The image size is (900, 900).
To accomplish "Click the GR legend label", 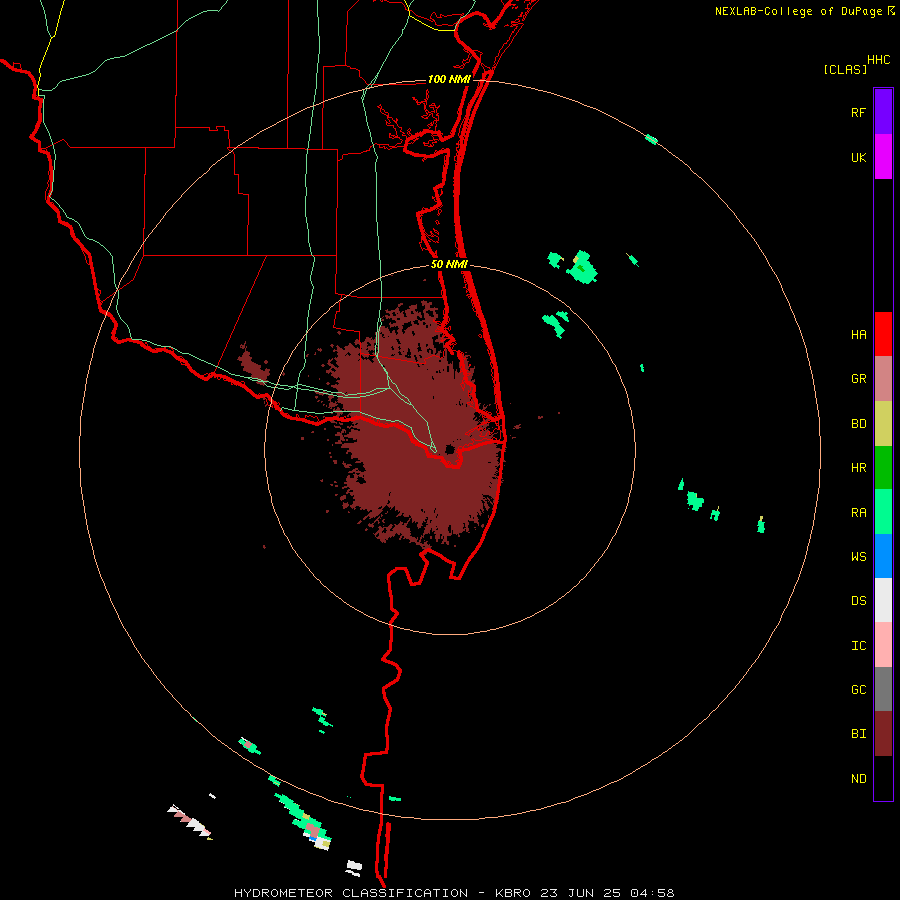I will coord(858,379).
